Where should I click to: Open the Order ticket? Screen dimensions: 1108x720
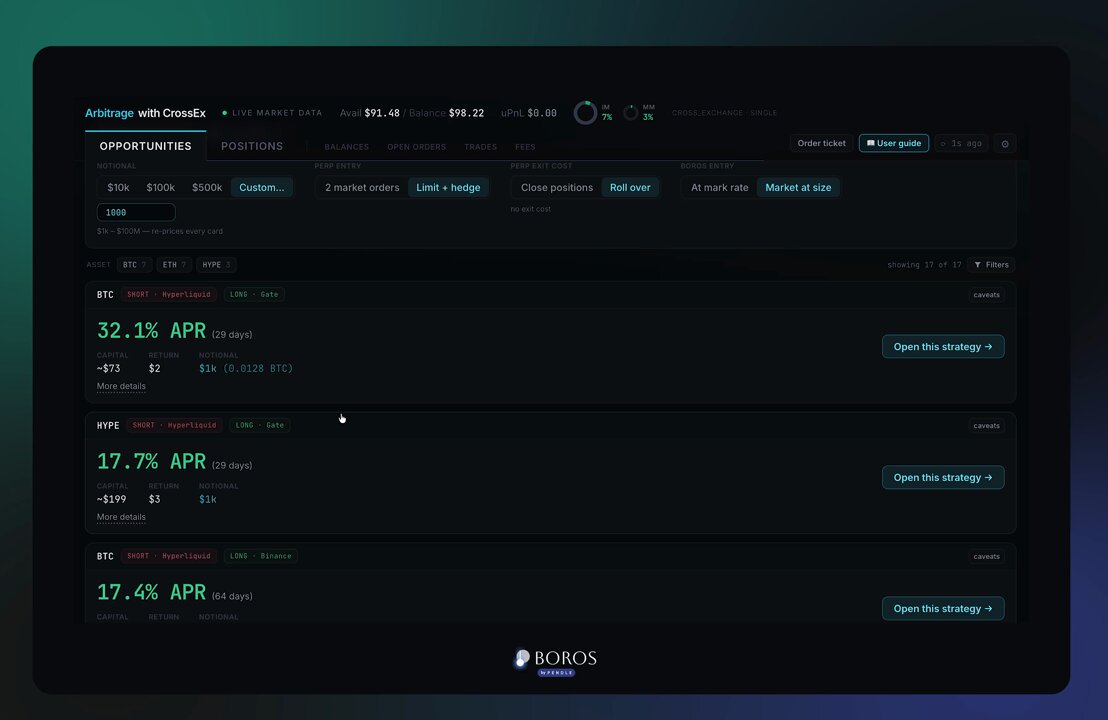[821, 143]
